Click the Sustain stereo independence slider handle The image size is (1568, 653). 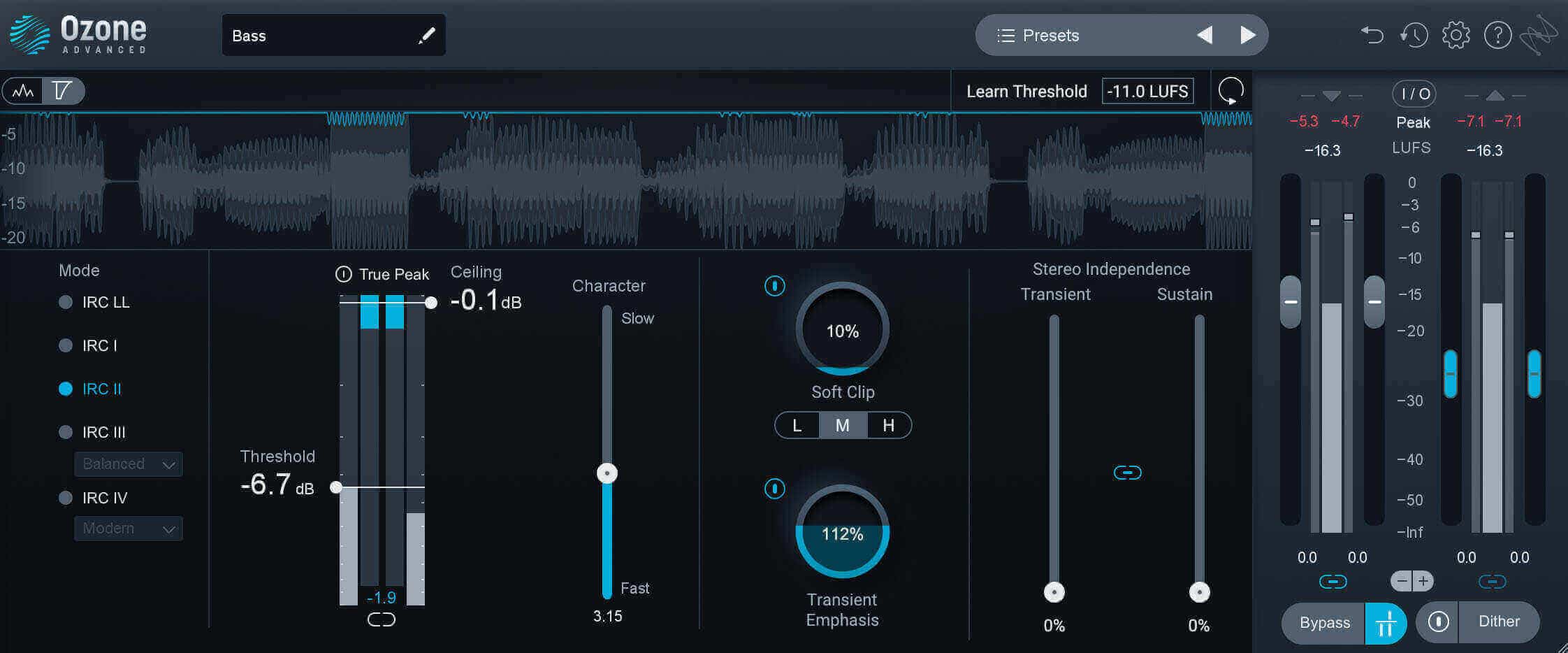1200,592
